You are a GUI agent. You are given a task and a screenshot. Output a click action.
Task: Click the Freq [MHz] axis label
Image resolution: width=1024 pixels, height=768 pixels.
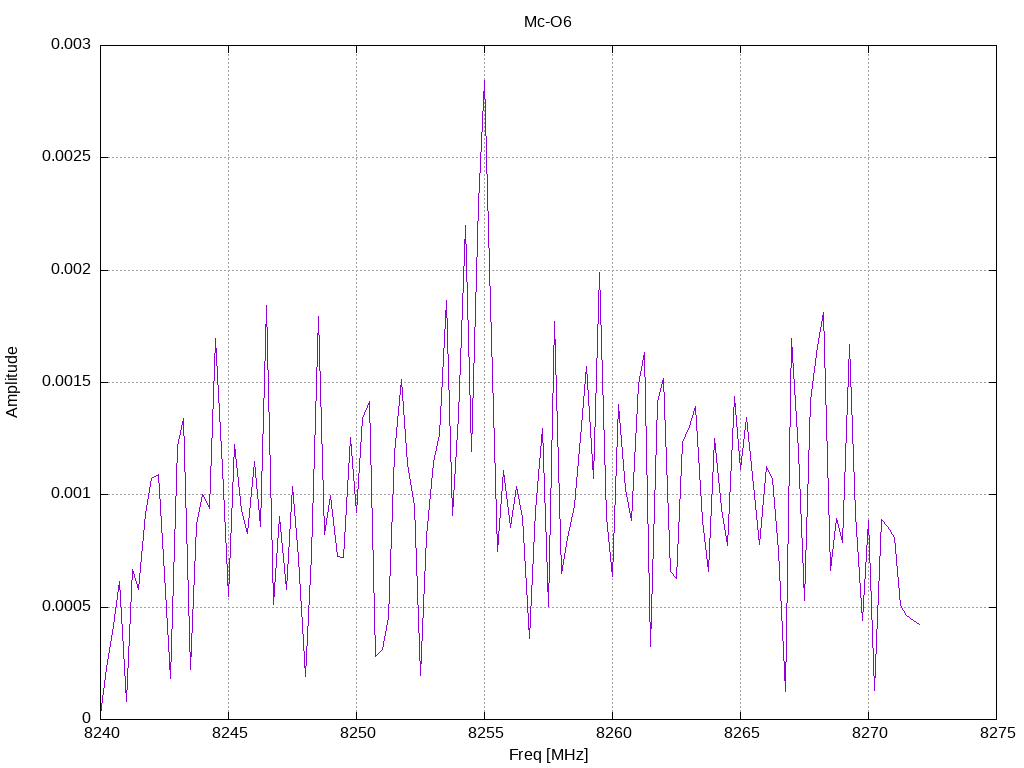click(549, 755)
